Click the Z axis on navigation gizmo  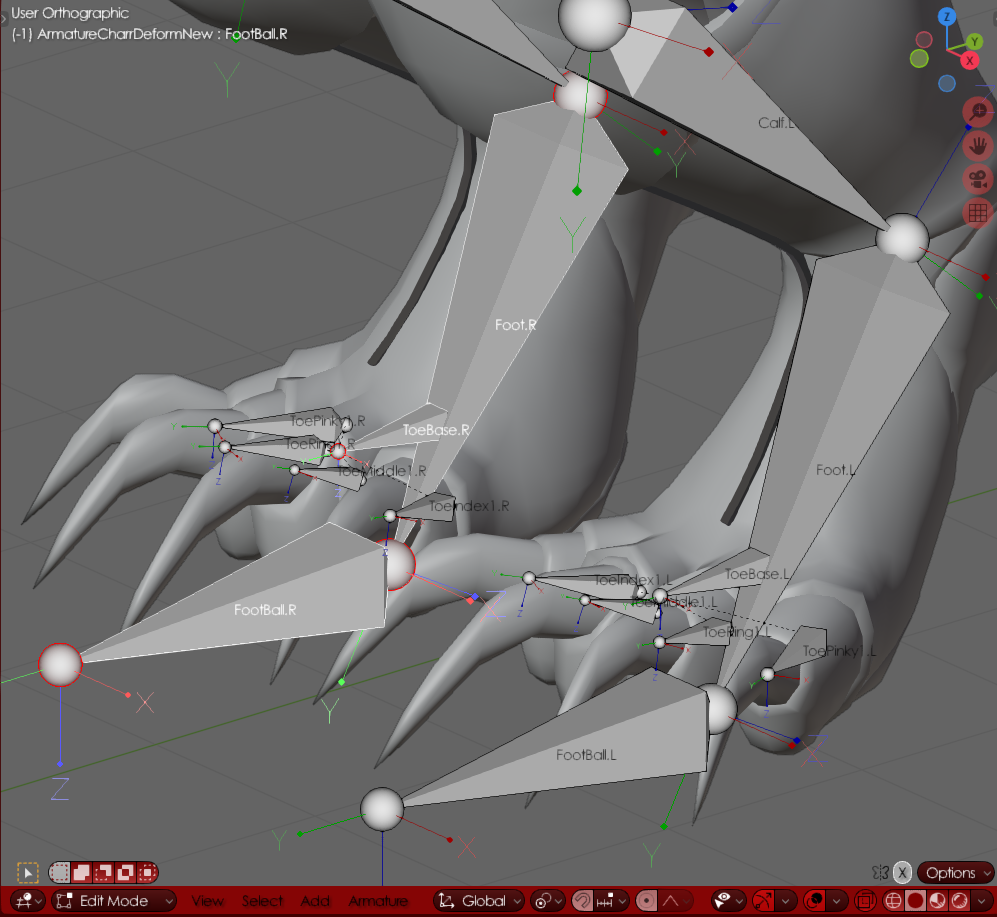click(947, 17)
